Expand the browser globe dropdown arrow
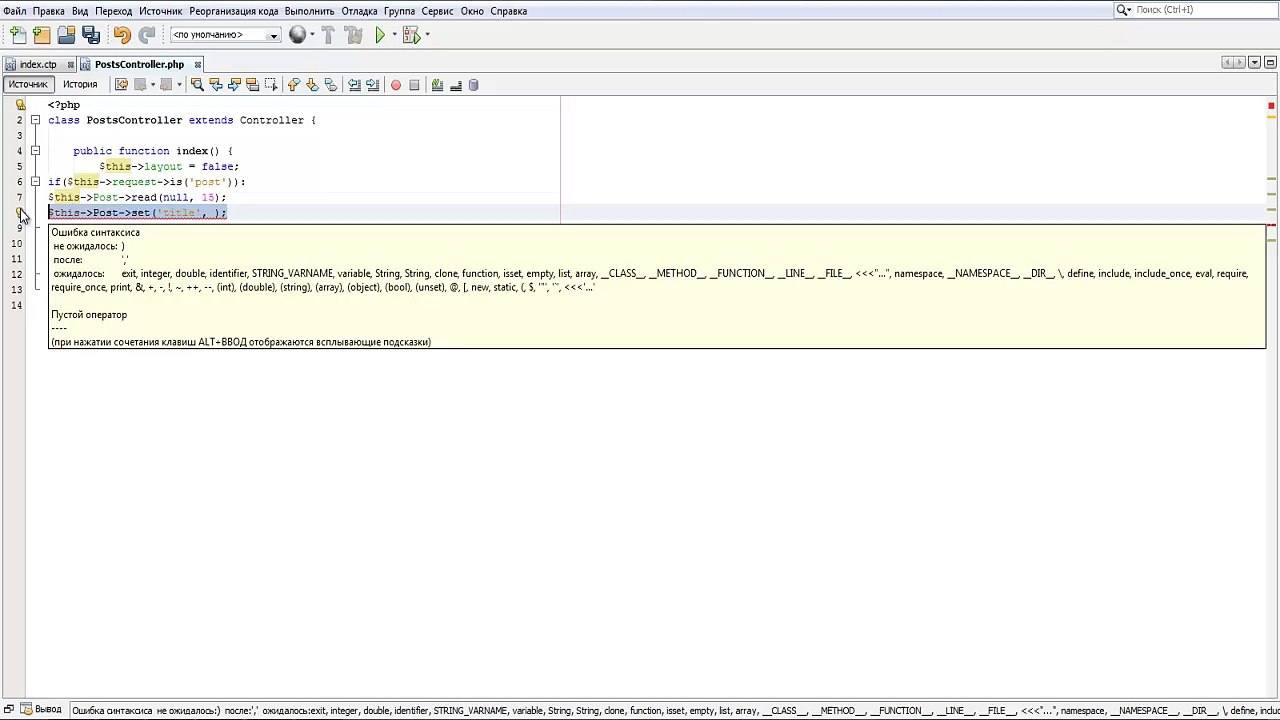This screenshot has width=1280, height=720. pyautogui.click(x=311, y=35)
